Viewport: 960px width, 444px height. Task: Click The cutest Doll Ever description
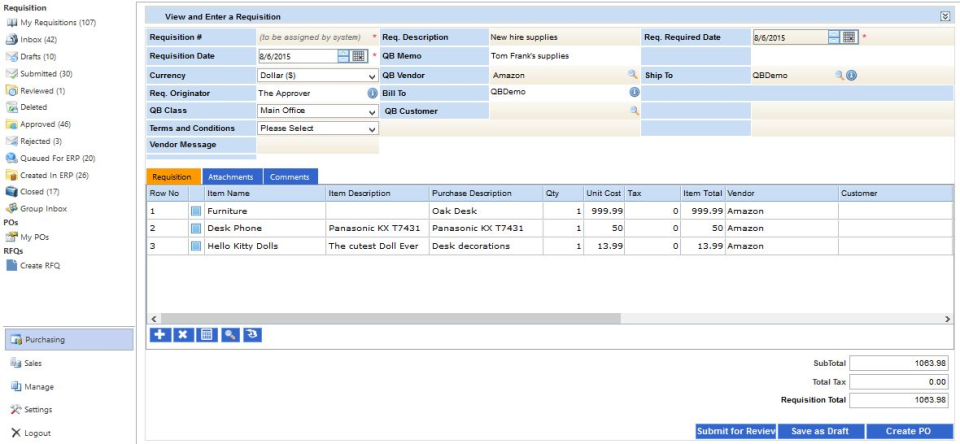point(377,246)
